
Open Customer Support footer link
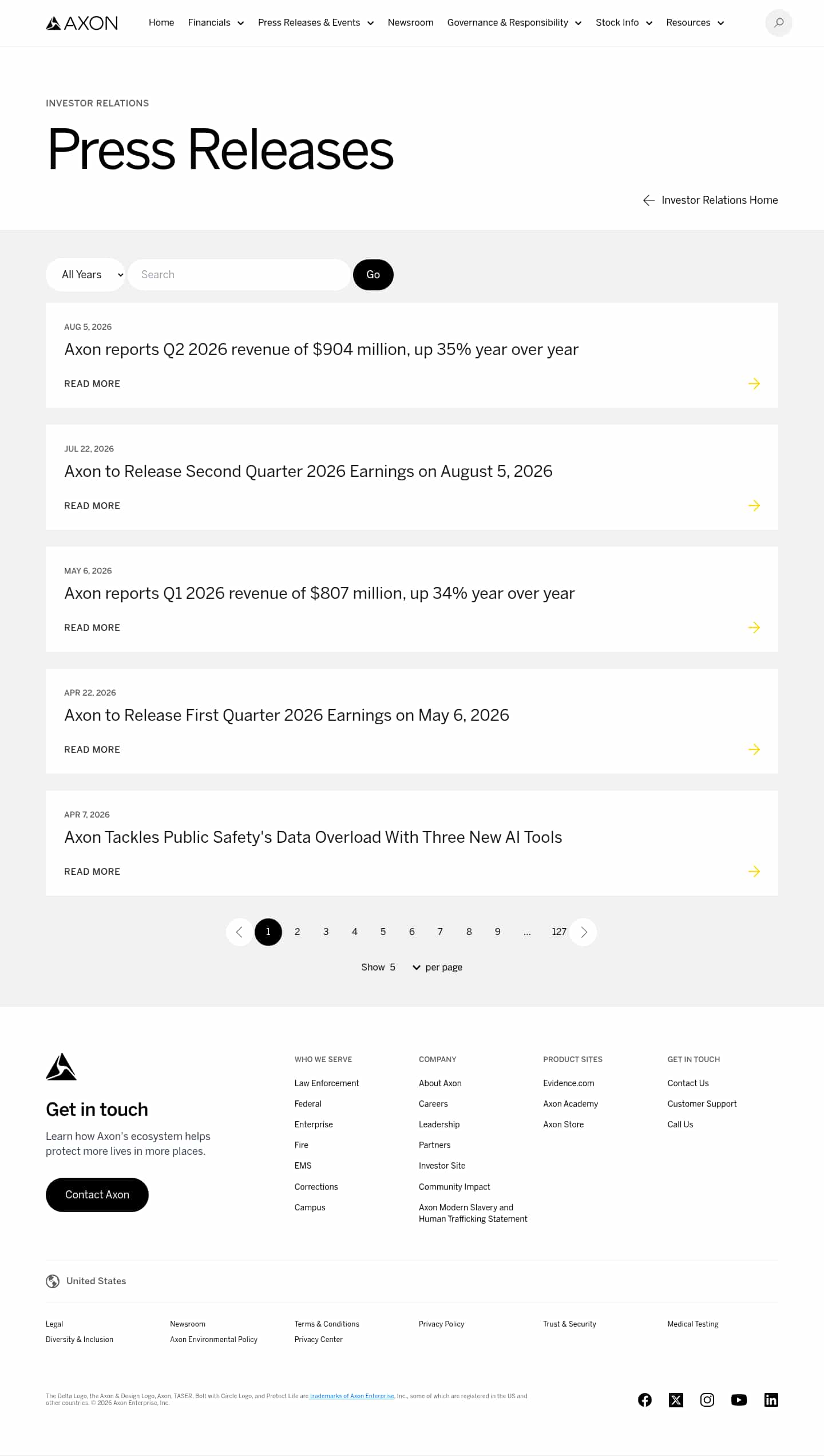click(x=702, y=1104)
